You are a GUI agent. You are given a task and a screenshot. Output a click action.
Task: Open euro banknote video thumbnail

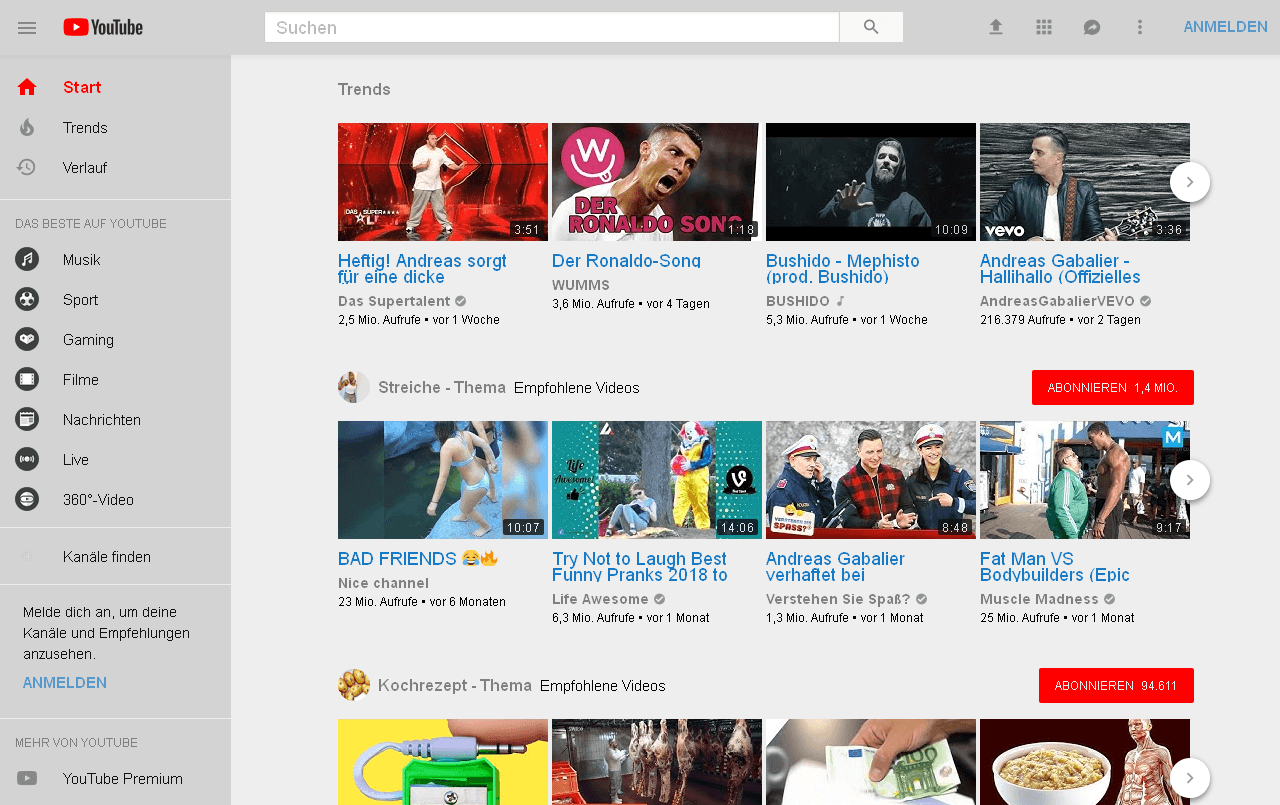(871, 762)
